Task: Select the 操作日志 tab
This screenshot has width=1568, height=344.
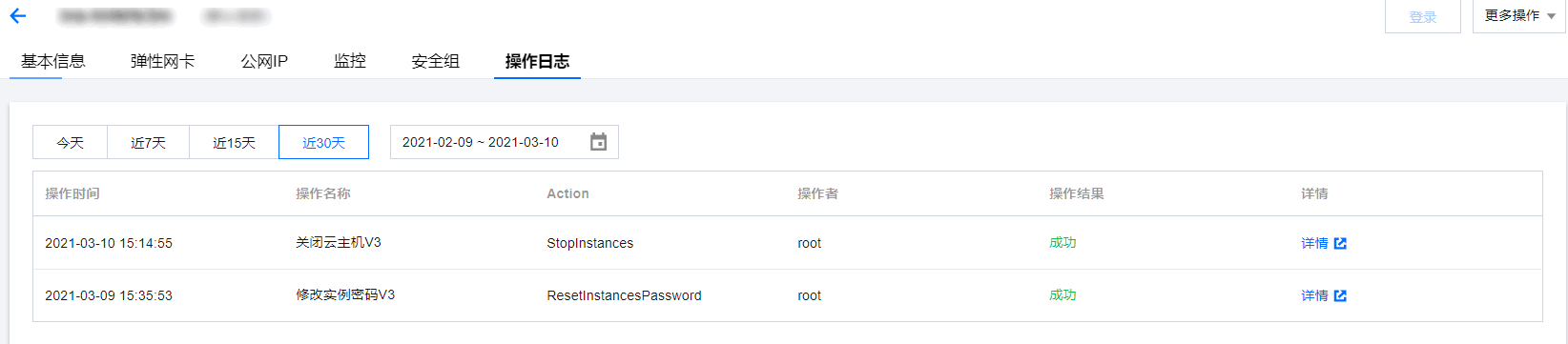Action: click(x=537, y=61)
